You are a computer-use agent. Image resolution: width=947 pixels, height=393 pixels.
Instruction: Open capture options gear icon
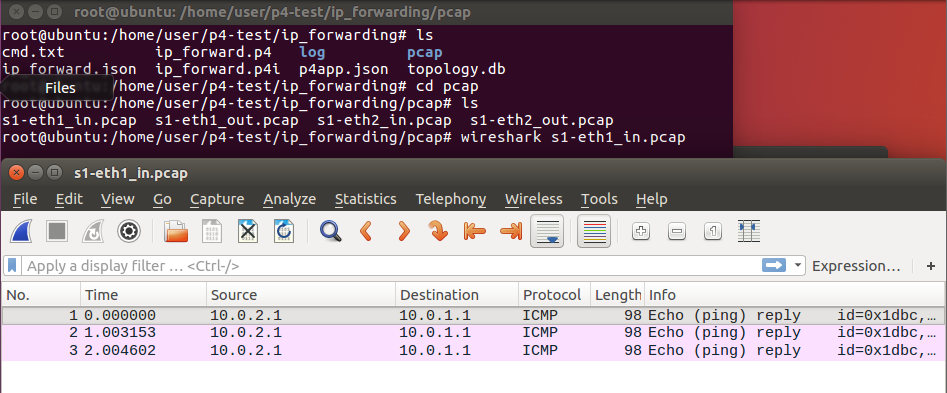129,231
